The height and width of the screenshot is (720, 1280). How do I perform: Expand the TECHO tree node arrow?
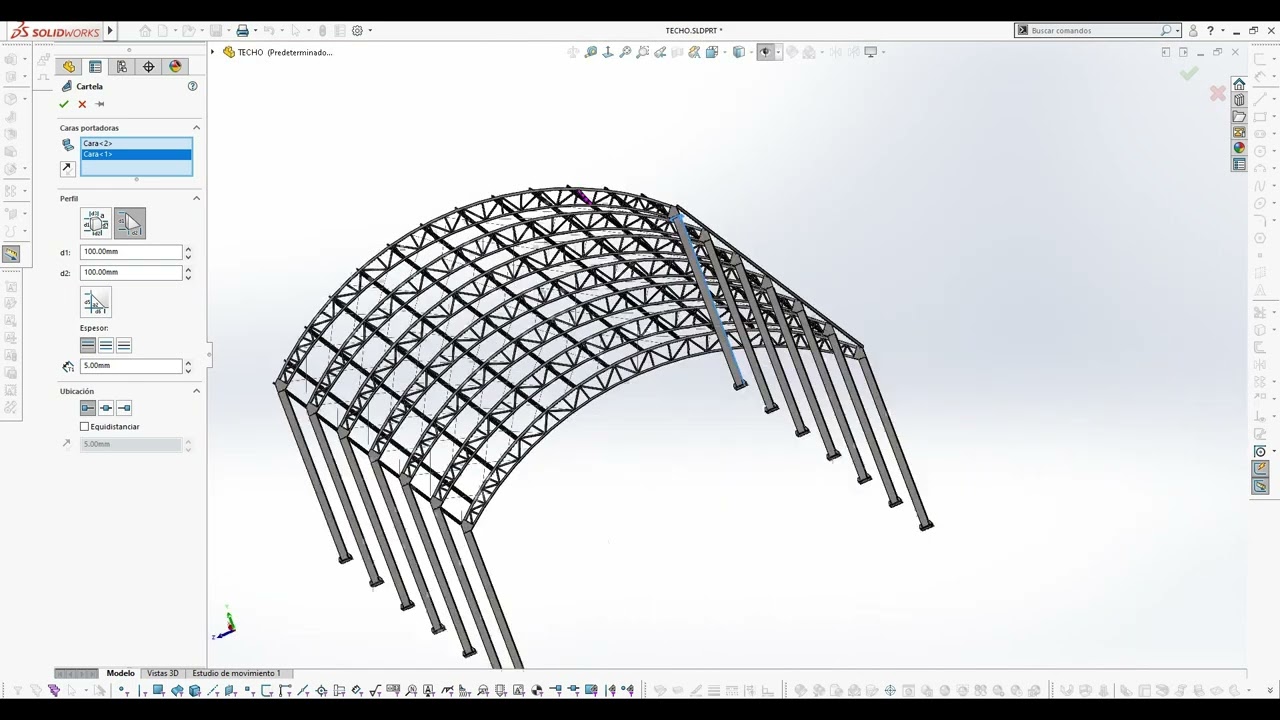213,52
